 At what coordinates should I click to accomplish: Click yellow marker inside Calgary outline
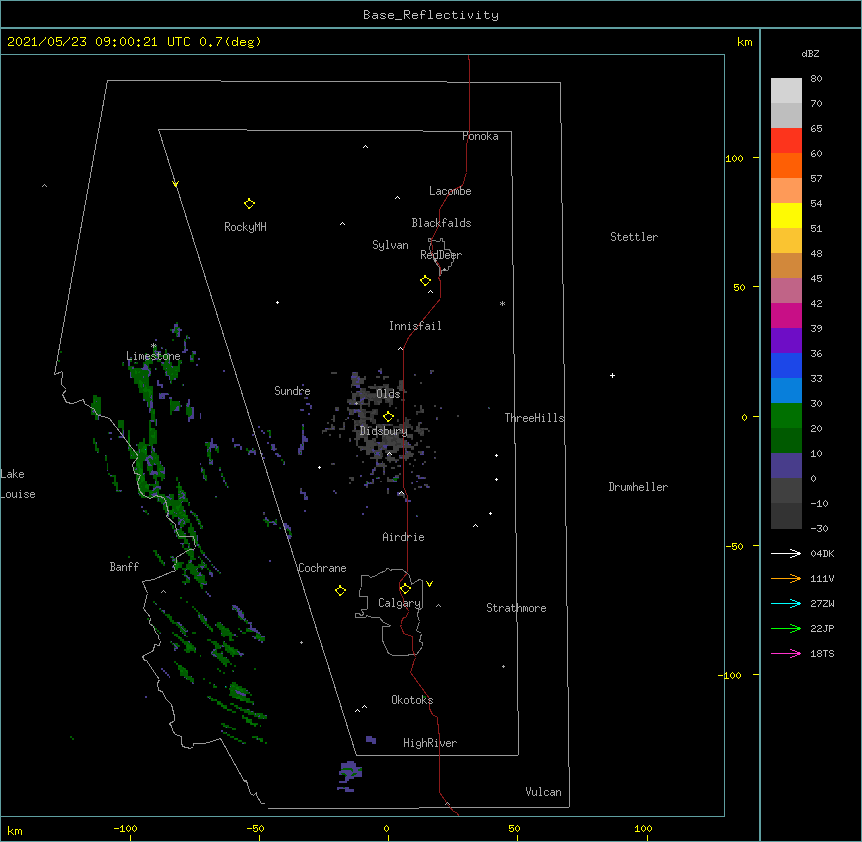click(x=405, y=589)
